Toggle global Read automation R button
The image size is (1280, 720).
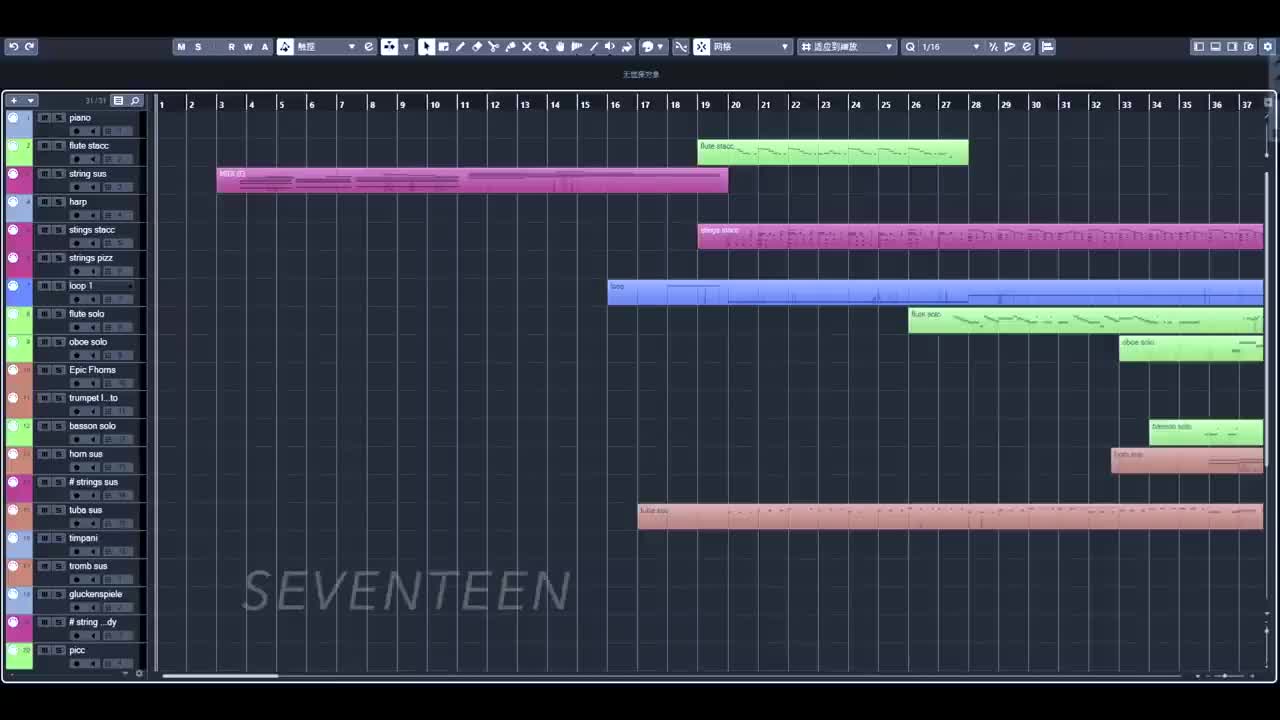point(231,46)
